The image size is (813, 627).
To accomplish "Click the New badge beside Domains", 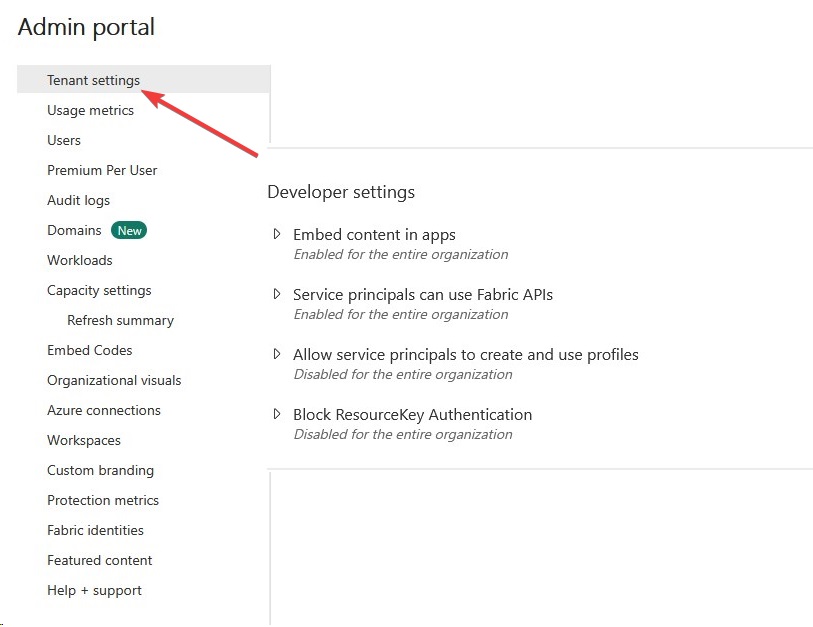I will tap(129, 230).
